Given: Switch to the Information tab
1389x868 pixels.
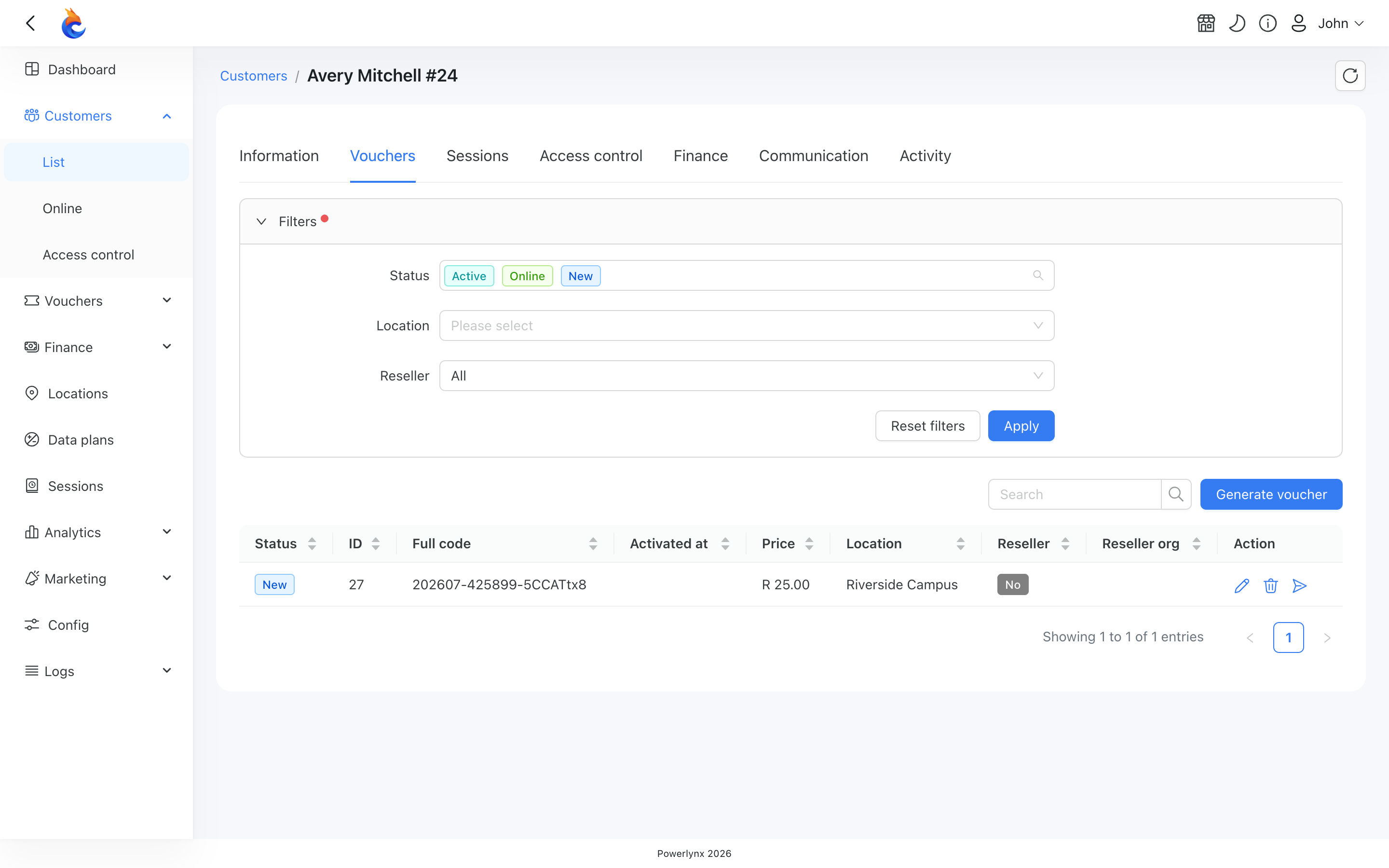Looking at the screenshot, I should [x=279, y=156].
